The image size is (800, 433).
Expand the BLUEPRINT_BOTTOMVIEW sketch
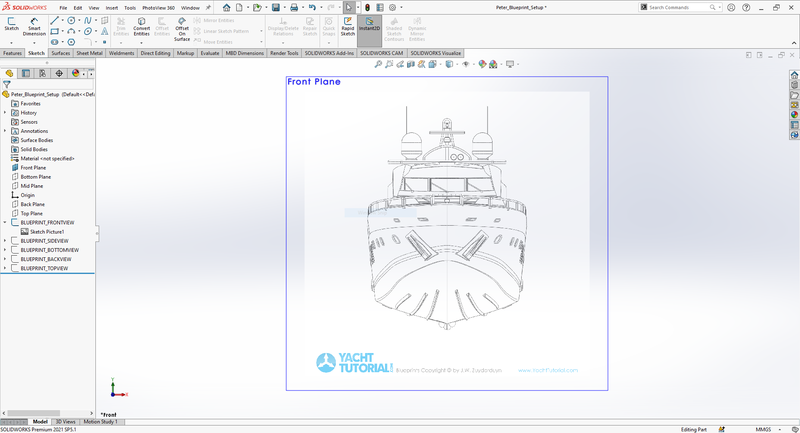coord(5,250)
